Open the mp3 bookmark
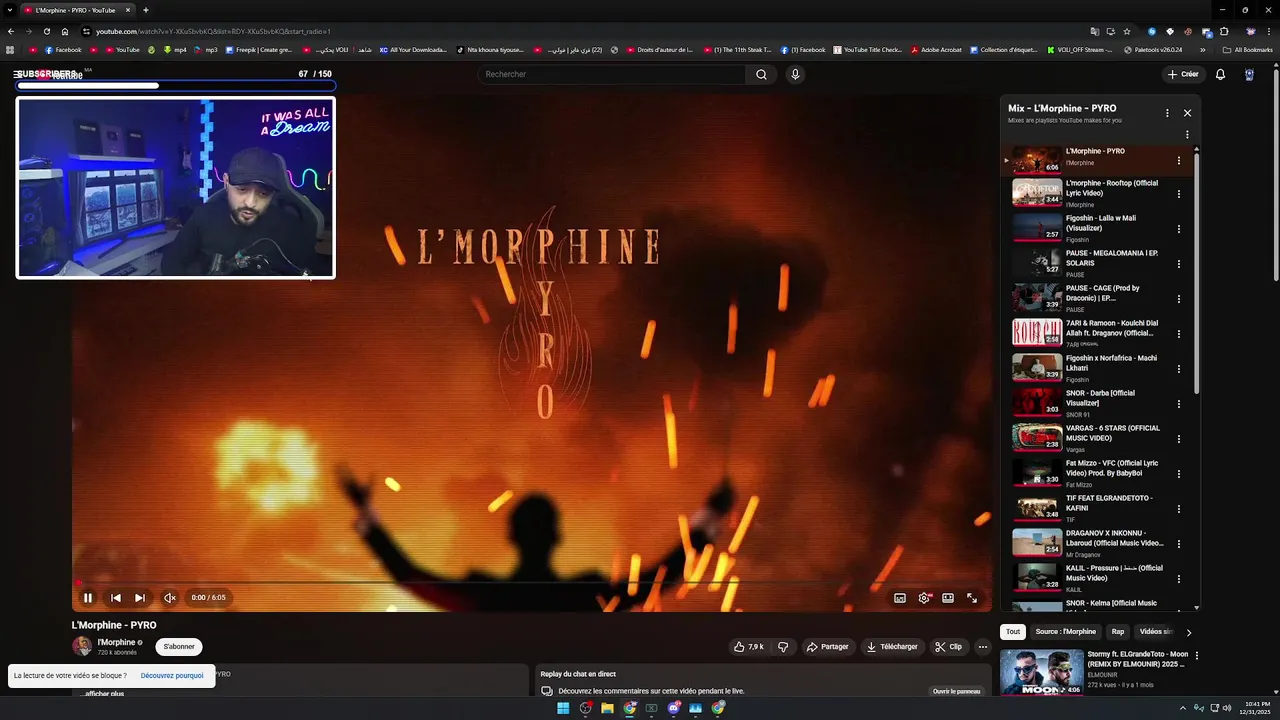This screenshot has width=1280, height=720. [x=205, y=49]
